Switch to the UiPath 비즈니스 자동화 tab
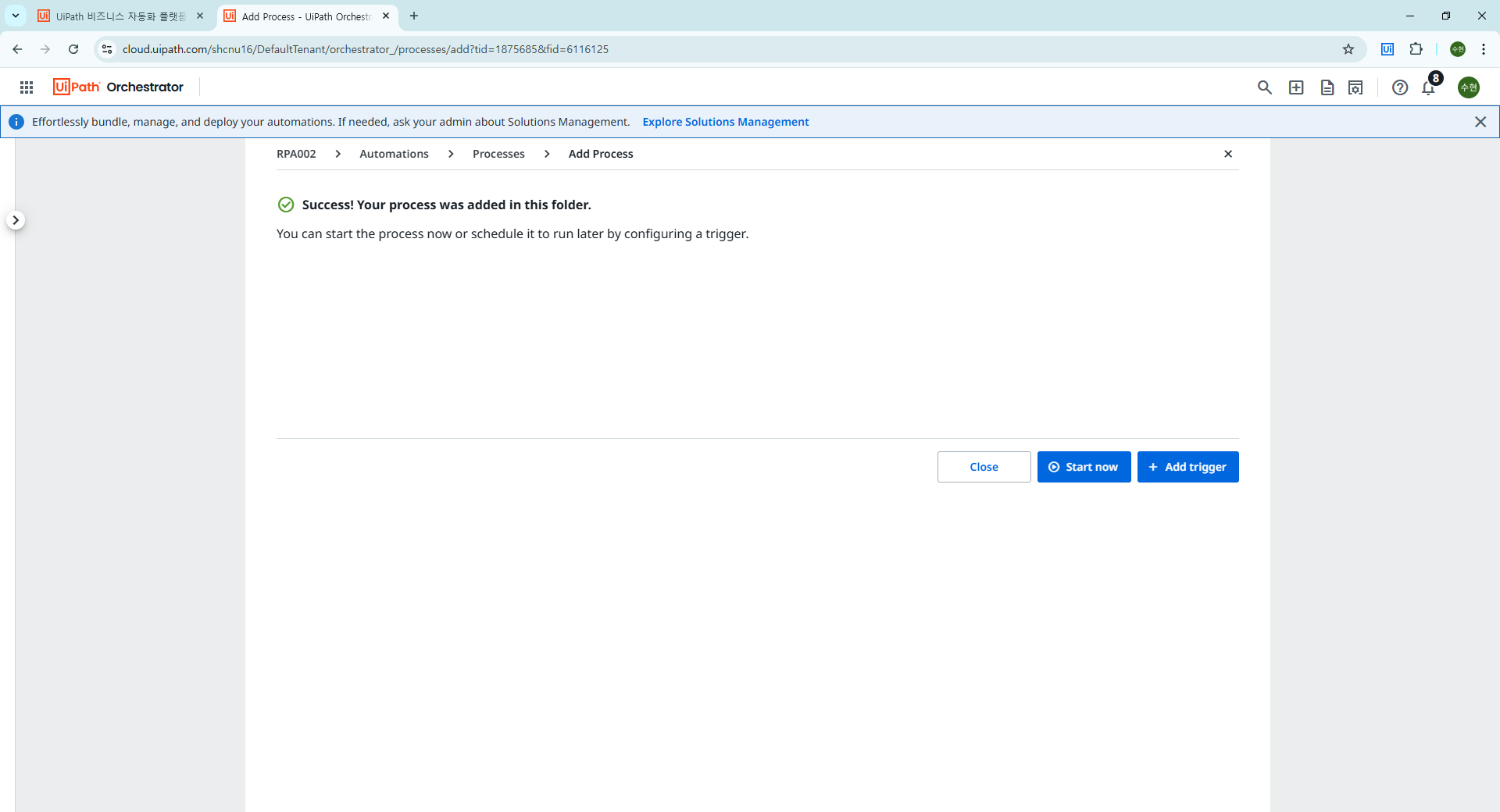Screen dimensions: 1500x812 (120, 16)
